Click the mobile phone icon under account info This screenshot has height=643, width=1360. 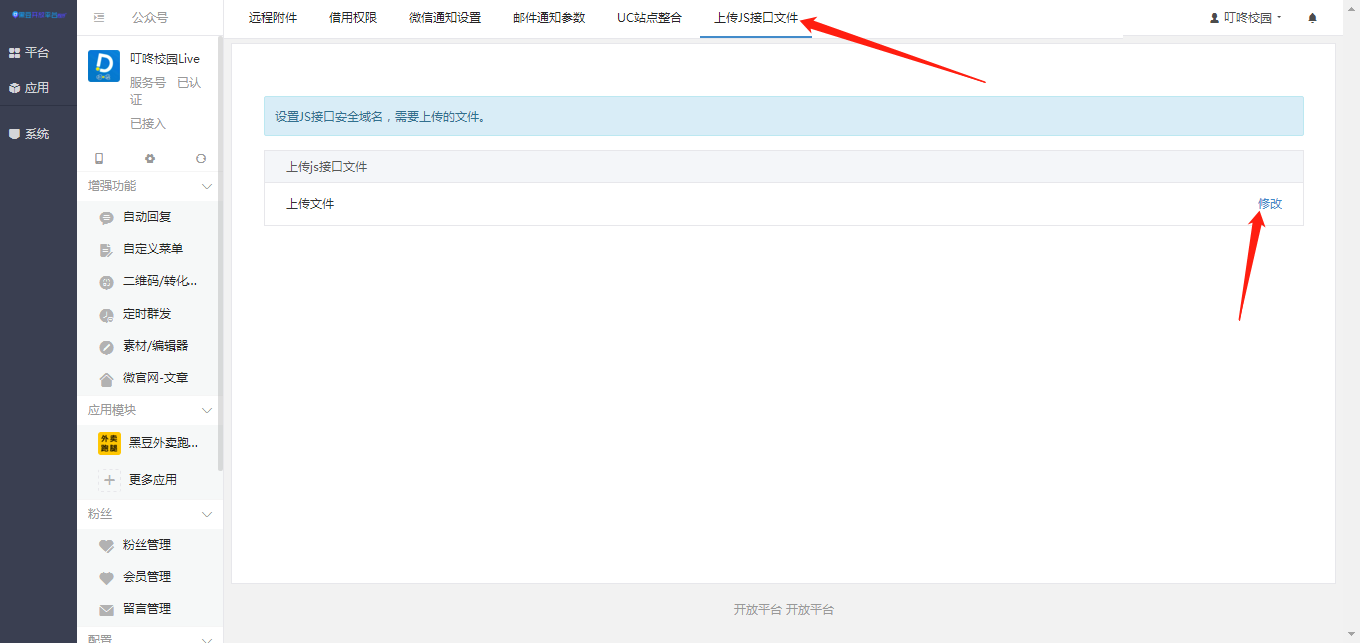tap(99, 159)
